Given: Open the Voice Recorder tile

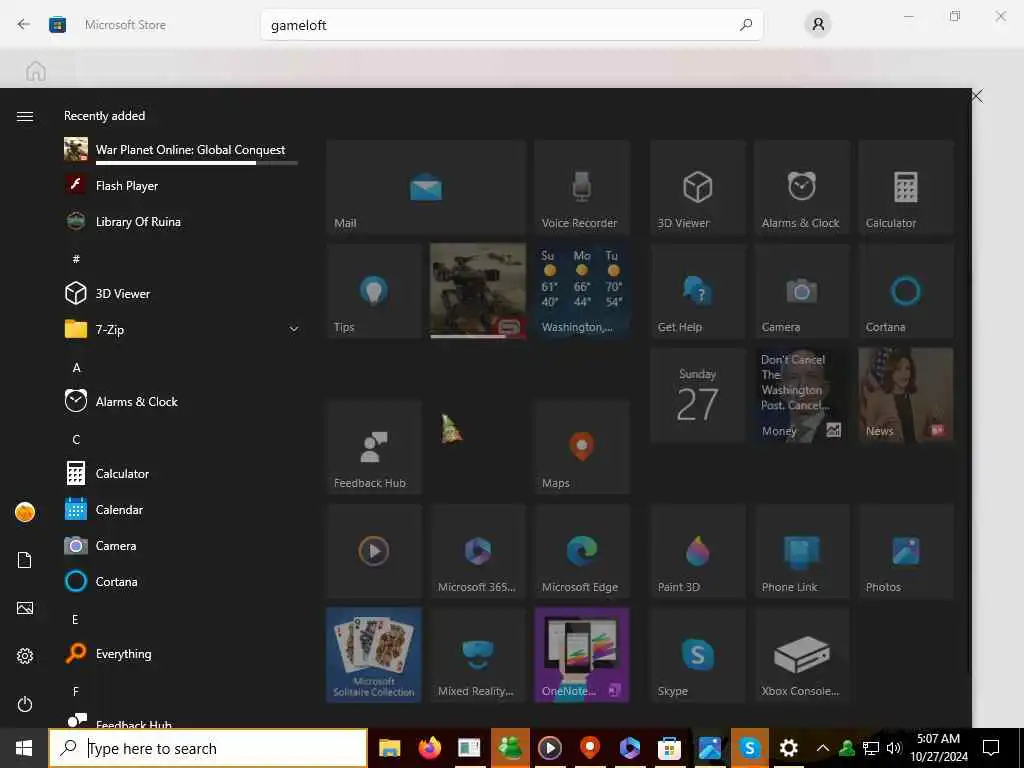Looking at the screenshot, I should pos(582,187).
